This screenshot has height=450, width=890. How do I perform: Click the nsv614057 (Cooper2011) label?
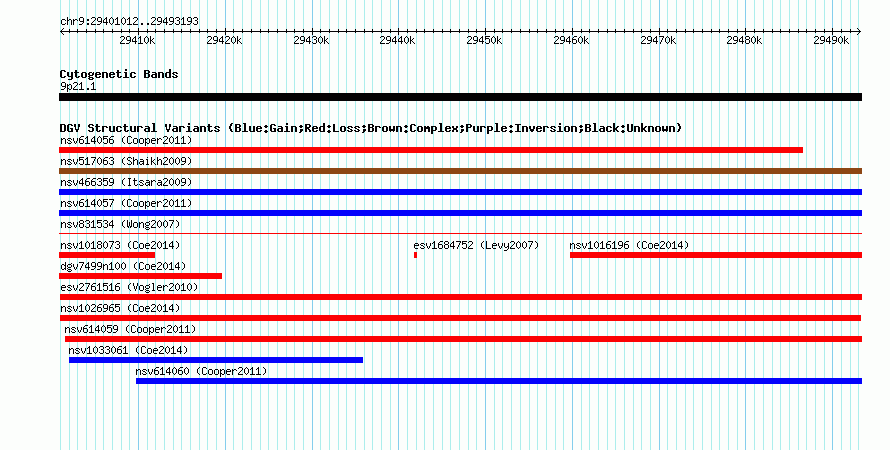click(126, 203)
